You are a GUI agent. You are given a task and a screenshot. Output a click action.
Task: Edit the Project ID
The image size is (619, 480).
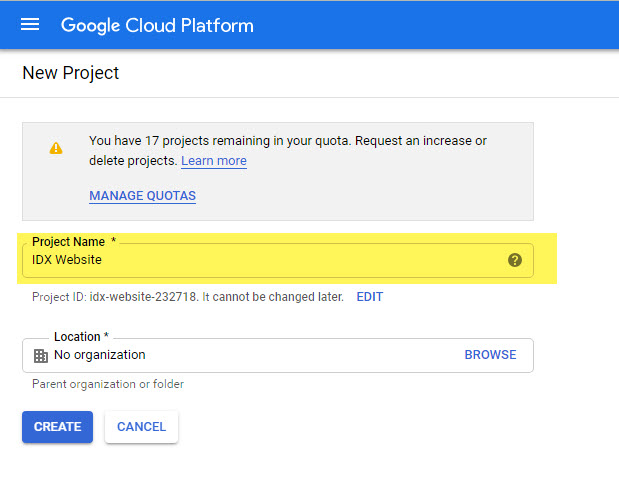click(x=370, y=297)
